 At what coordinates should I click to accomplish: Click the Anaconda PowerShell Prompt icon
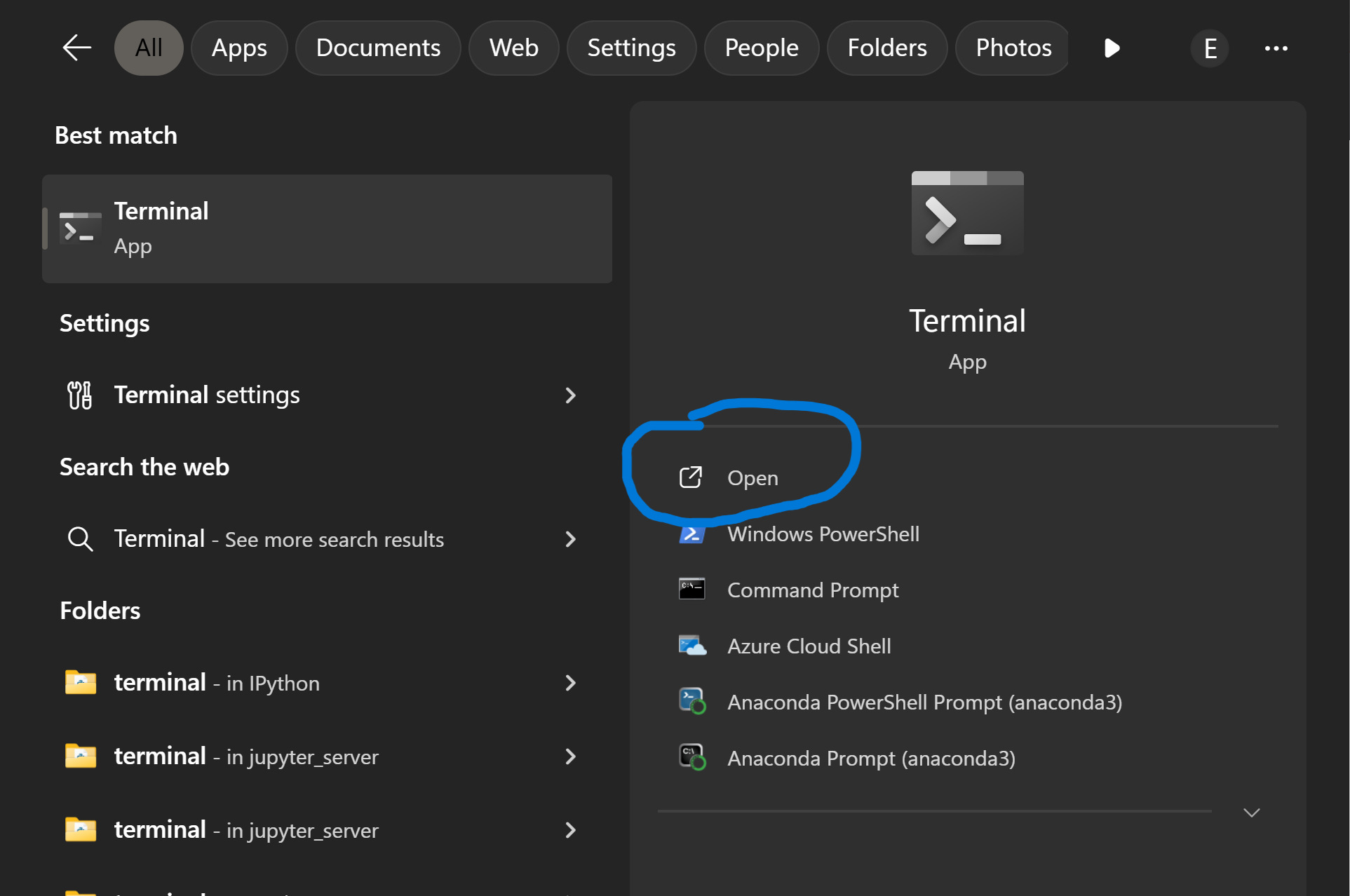point(692,701)
